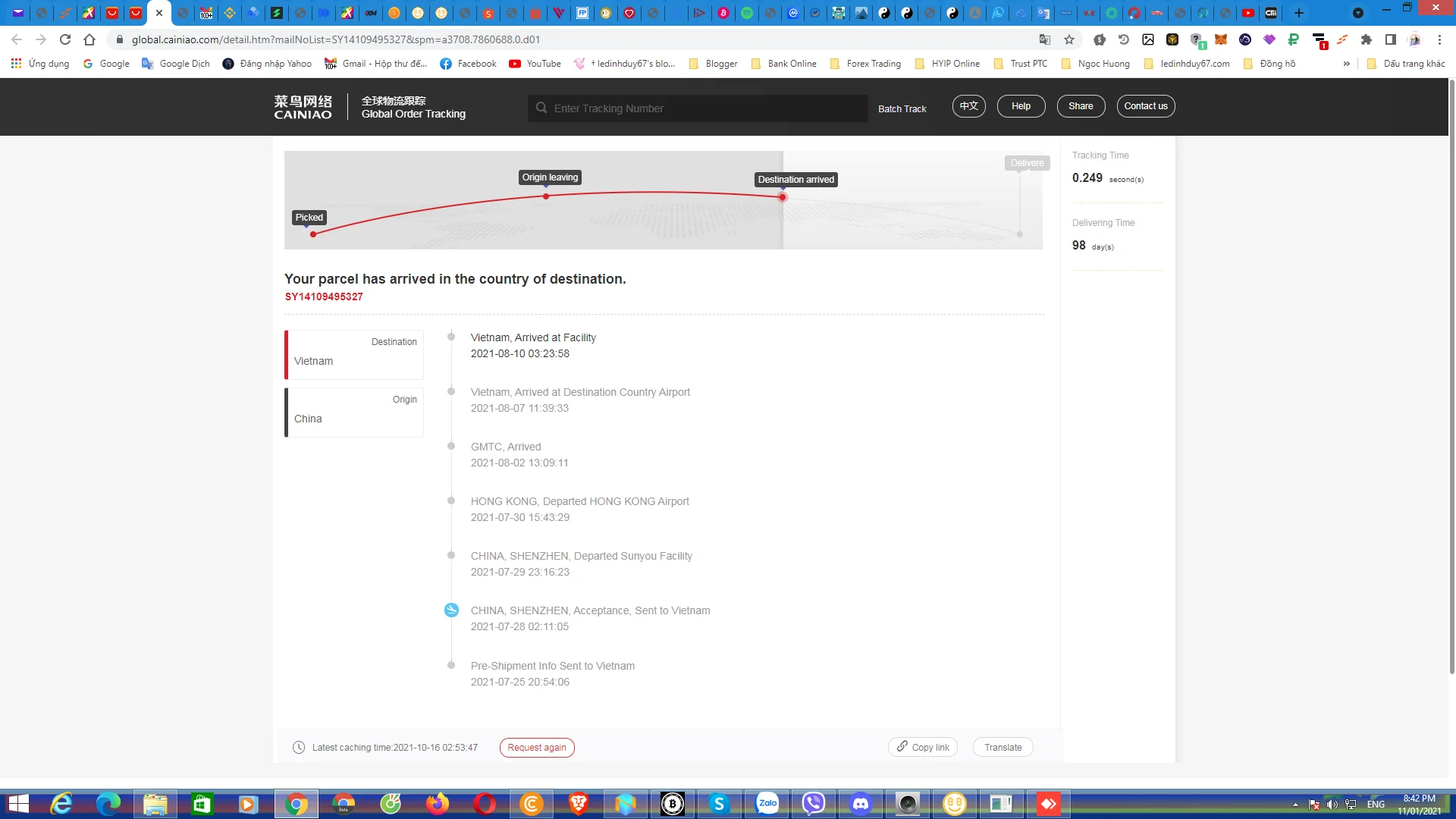Click the Copy link button
Screen dimensions: 1456x819
click(x=923, y=748)
